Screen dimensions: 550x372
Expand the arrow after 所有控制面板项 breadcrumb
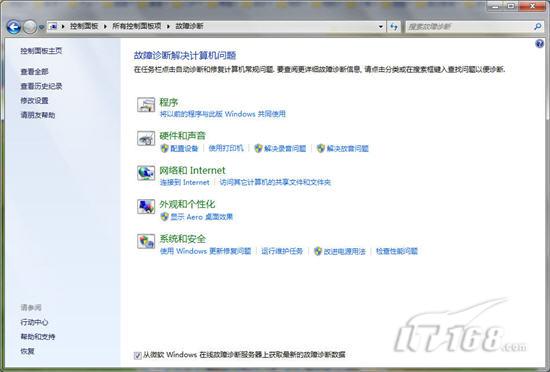[168, 27]
